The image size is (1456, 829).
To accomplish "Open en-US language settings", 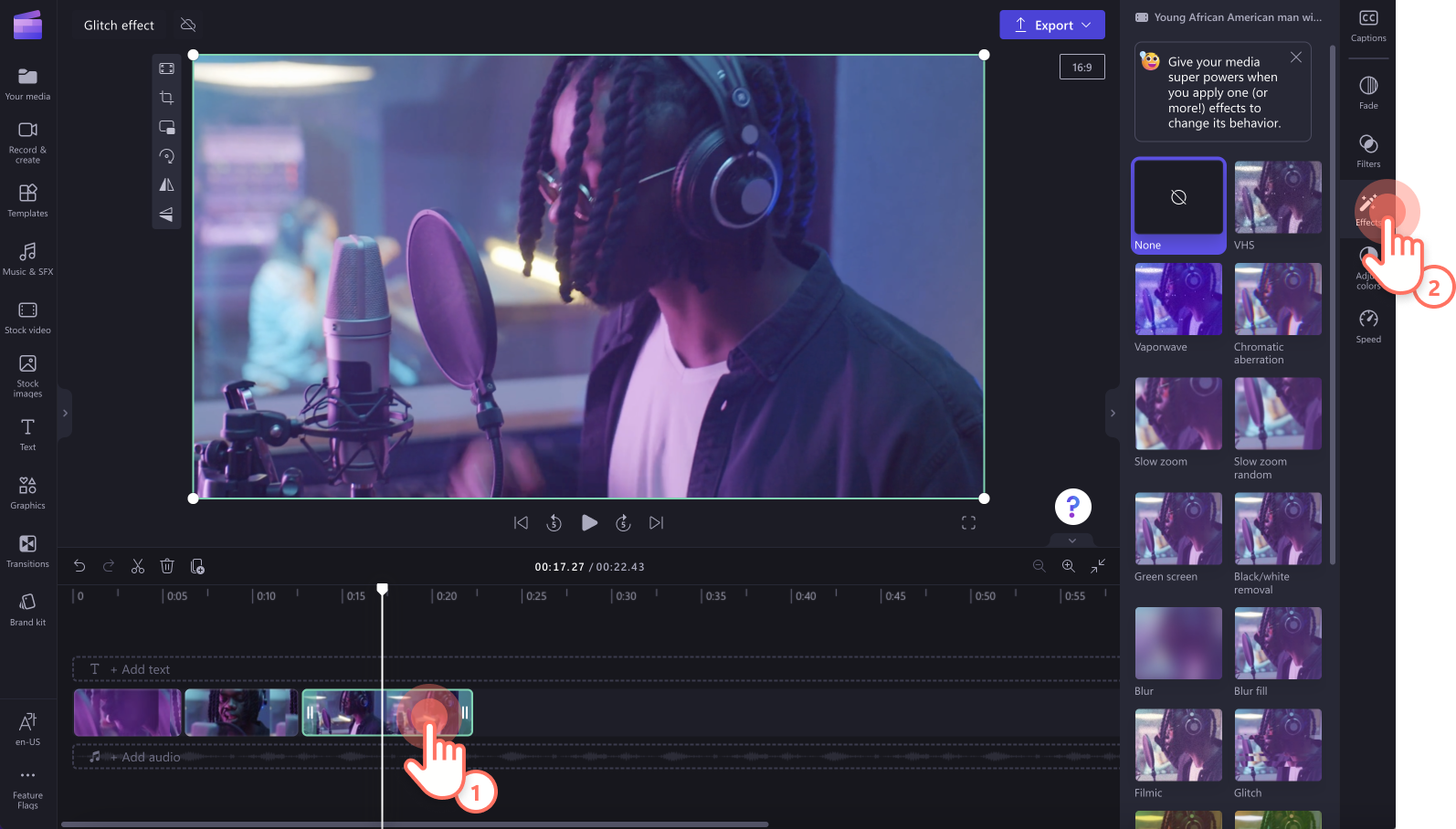I will pos(27,729).
